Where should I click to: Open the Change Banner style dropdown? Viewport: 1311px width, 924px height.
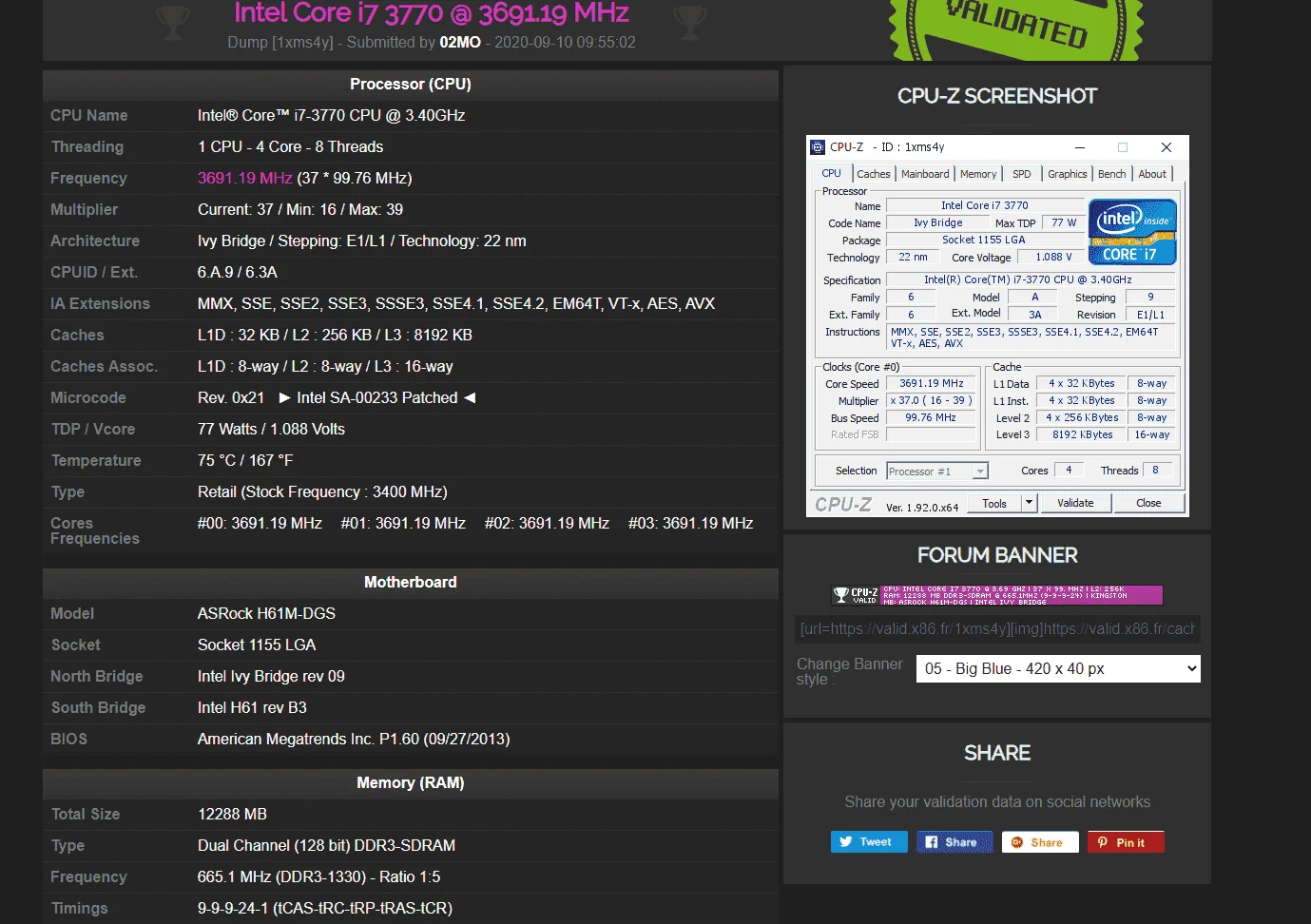[1058, 668]
